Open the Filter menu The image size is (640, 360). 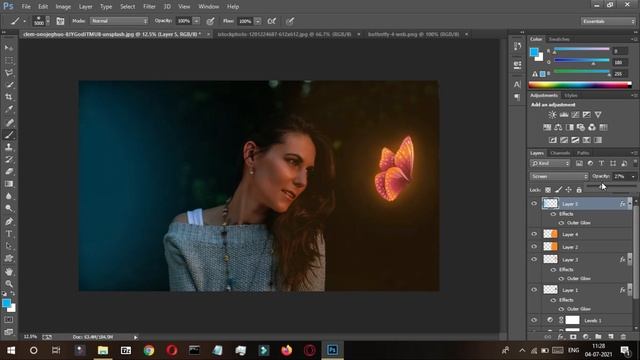coord(149,7)
